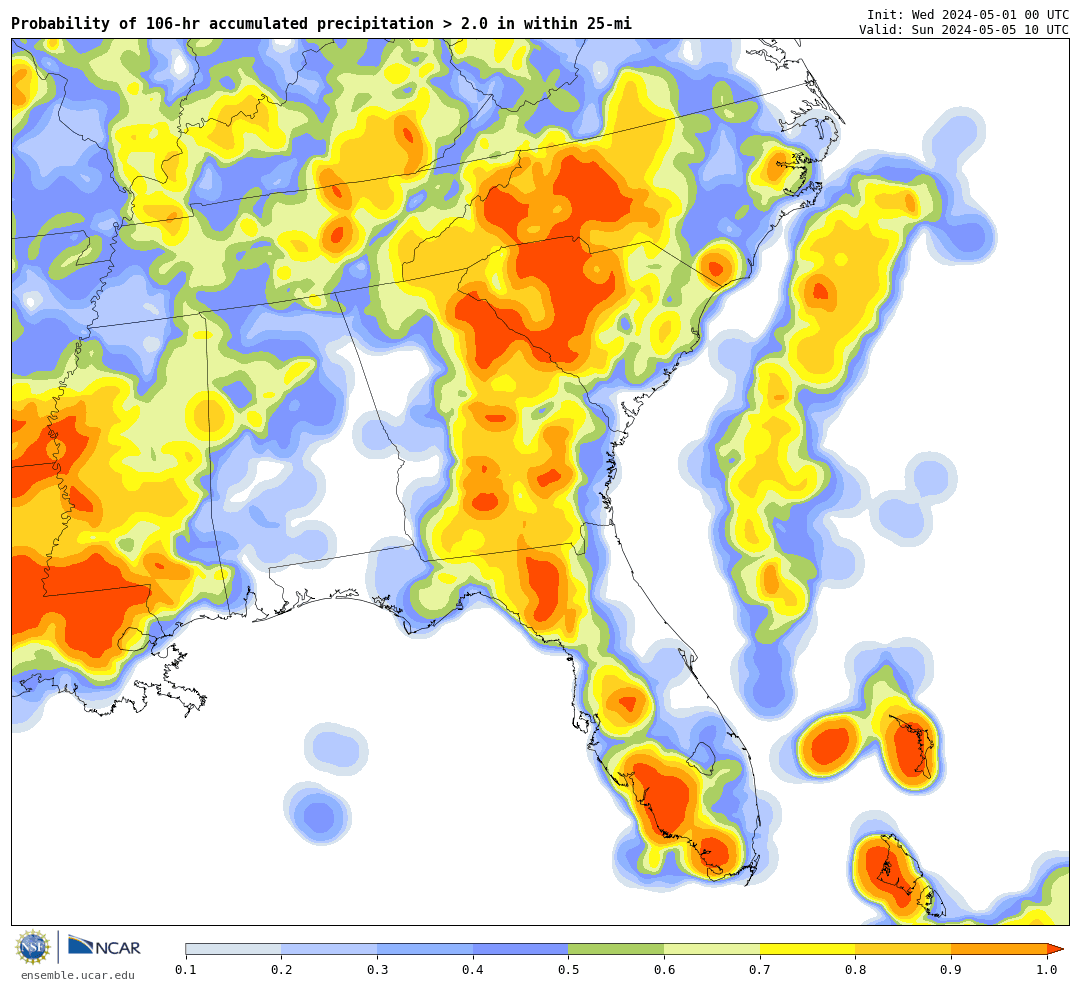Click the orange 0.9–1.0 colorbar segment

click(999, 949)
